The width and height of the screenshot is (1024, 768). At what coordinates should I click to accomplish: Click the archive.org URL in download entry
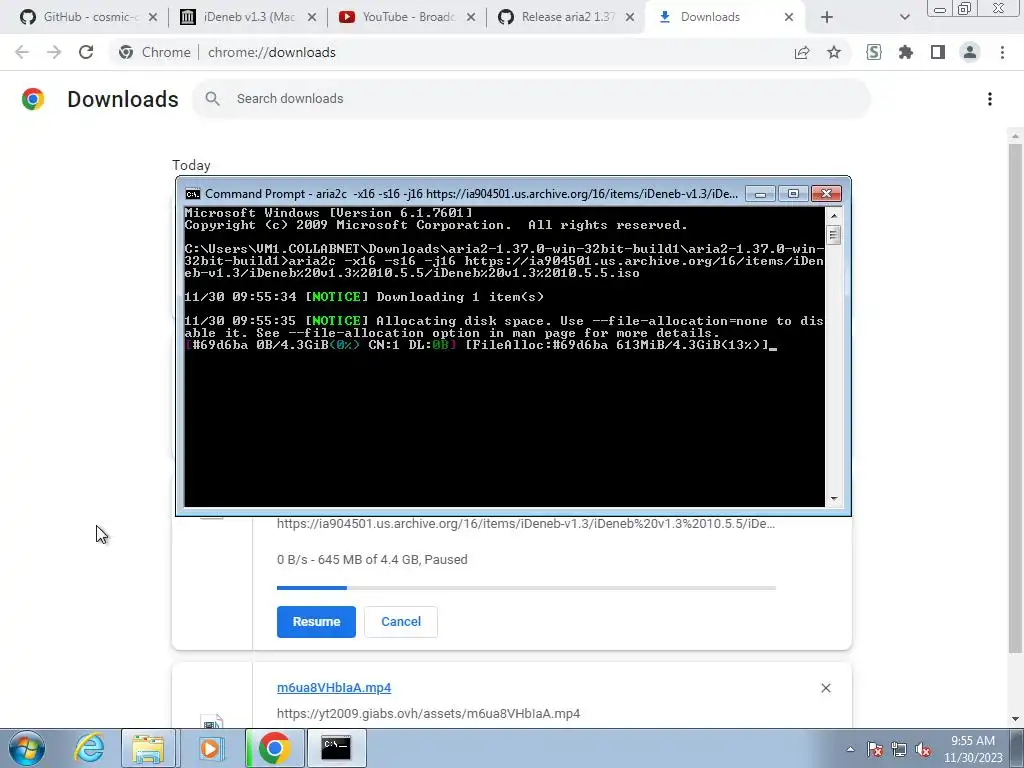[x=526, y=524]
